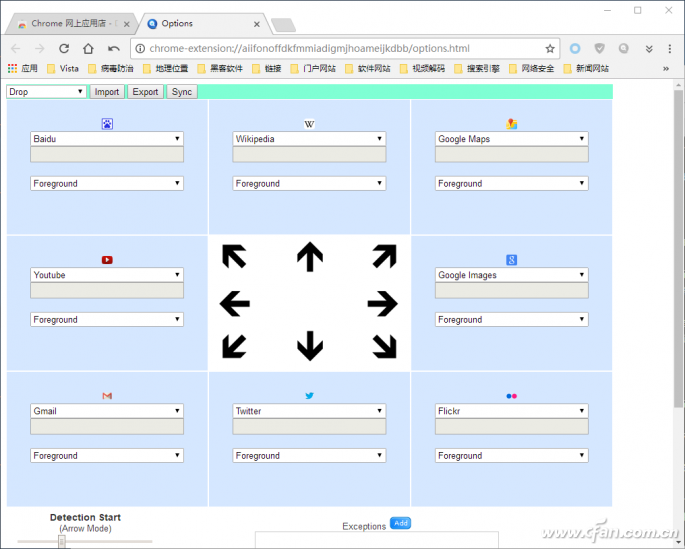Open Foreground dropdown under Google Images
Viewport: 685px width, 549px height.
click(512, 320)
